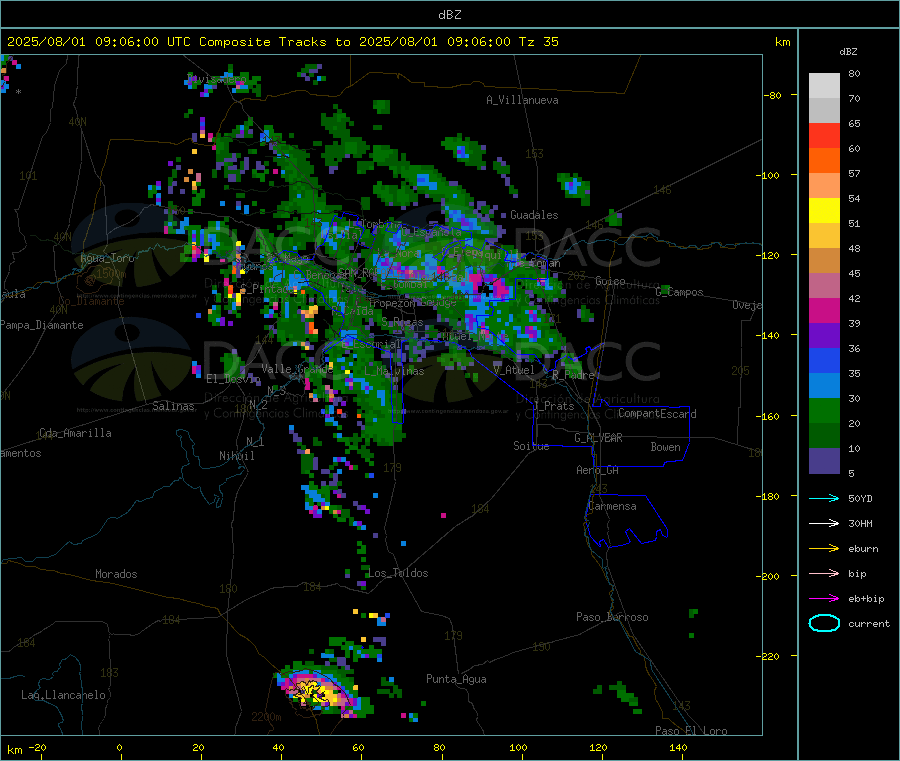Click the purple 5-10 dBZ color swatch
This screenshot has height=761, width=900.
824,461
